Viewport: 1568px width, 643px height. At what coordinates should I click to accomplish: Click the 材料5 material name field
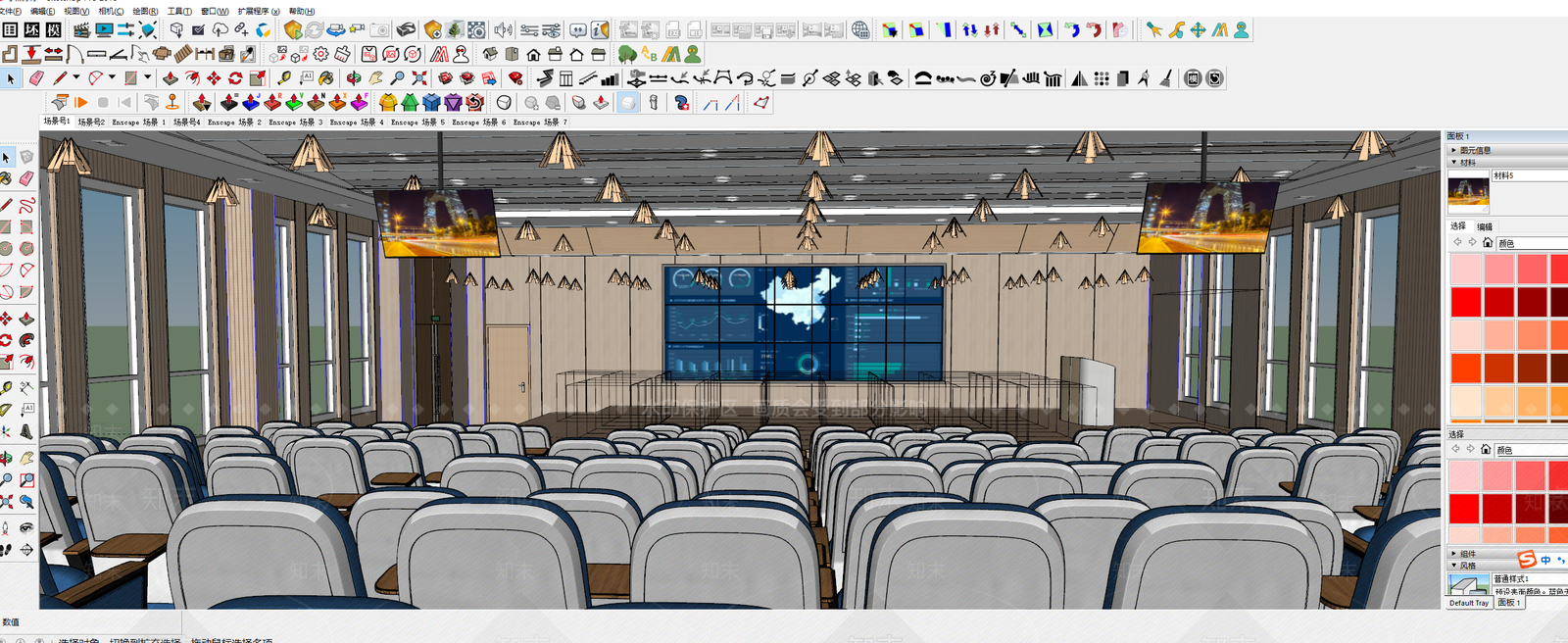point(1530,175)
